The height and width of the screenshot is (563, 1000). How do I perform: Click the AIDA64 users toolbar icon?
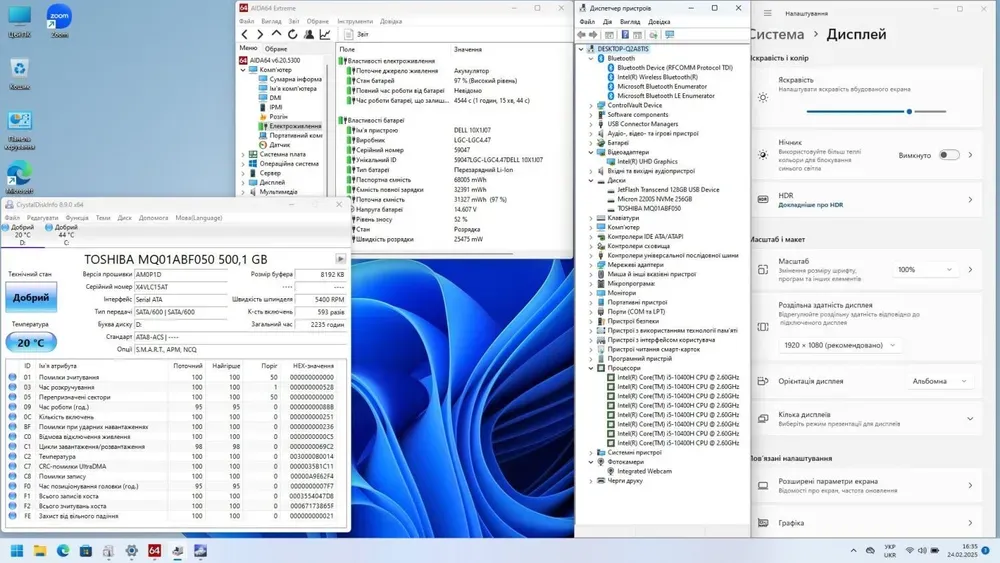309,34
